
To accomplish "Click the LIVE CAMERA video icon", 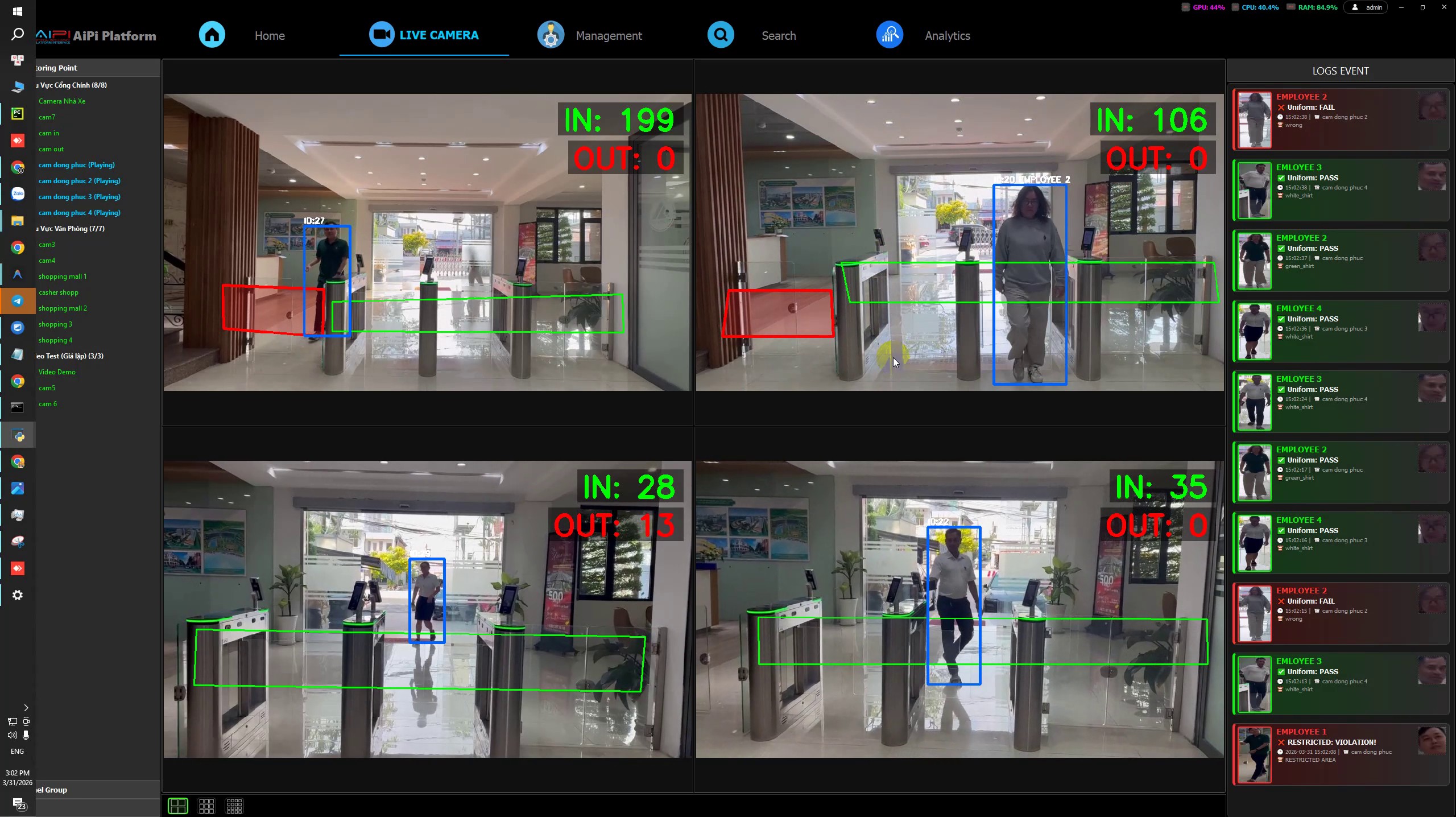I will click(382, 35).
